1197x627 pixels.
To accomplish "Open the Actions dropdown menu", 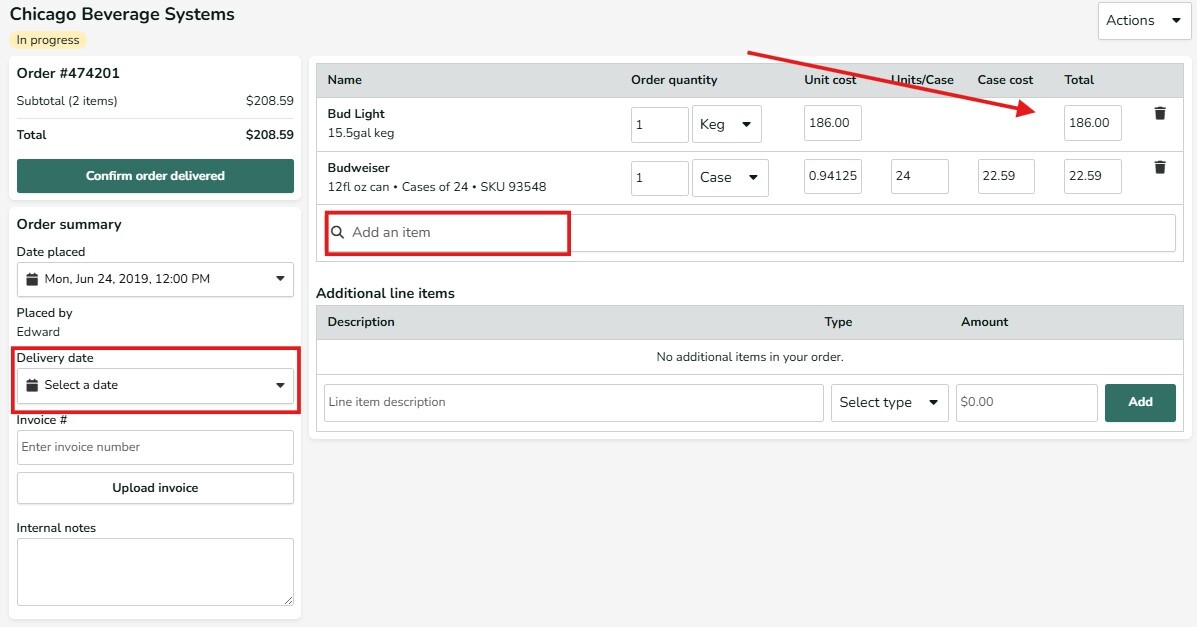I will pos(1143,21).
